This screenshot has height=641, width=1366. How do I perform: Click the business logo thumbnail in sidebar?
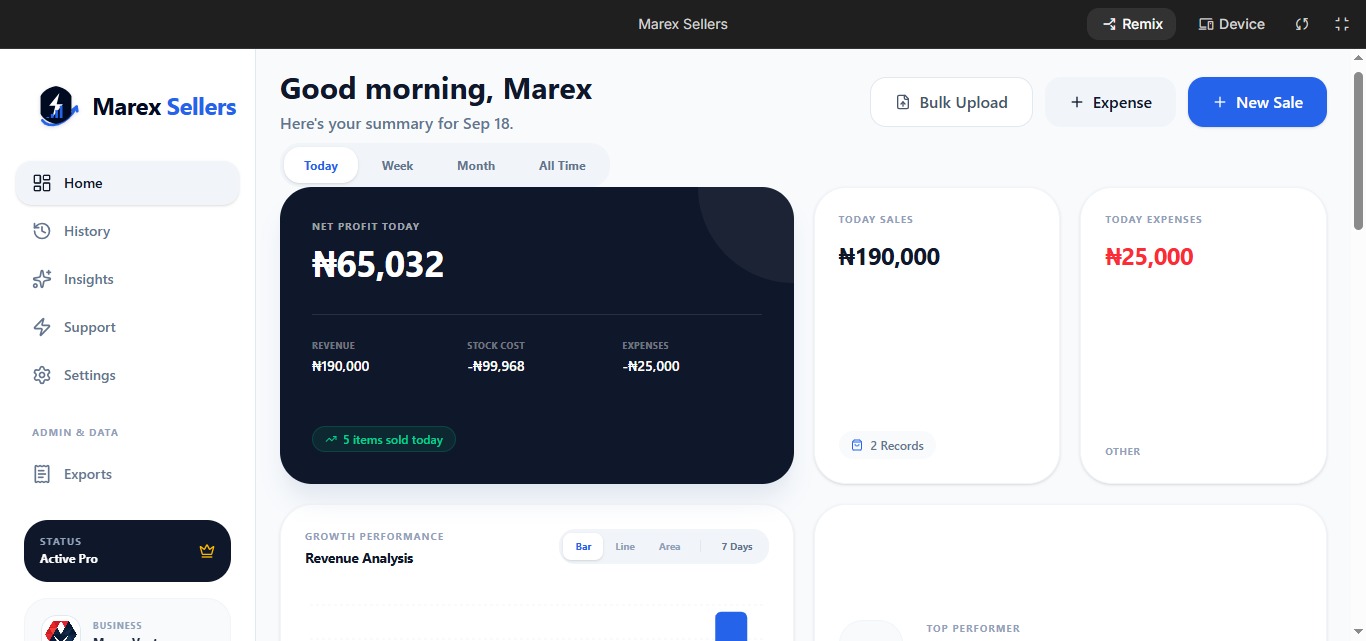(x=60, y=630)
